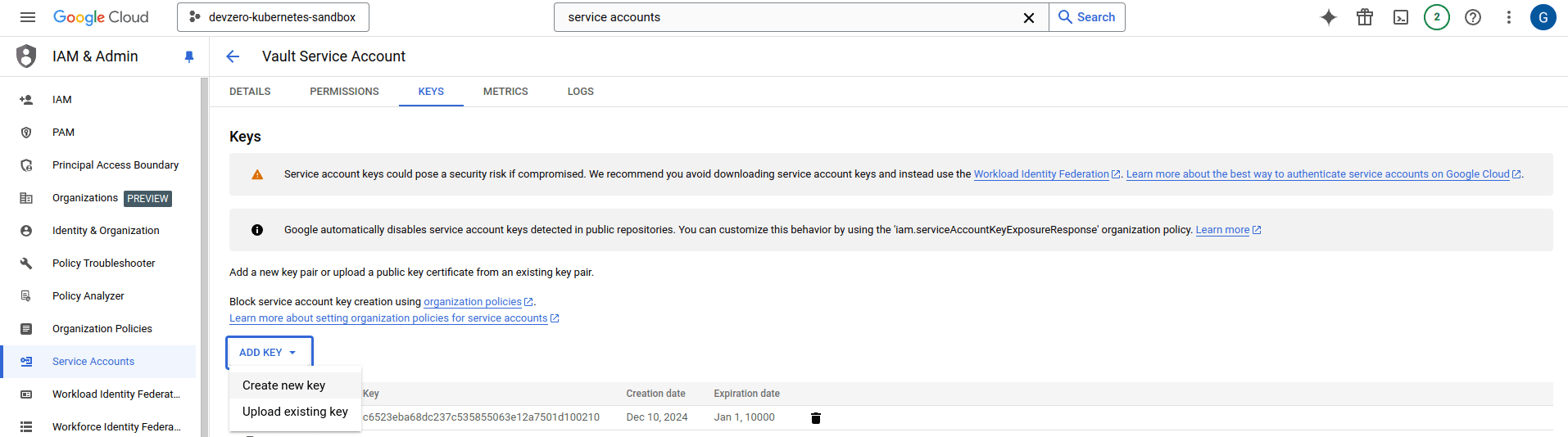Click the Expiration date column header

[x=746, y=394]
